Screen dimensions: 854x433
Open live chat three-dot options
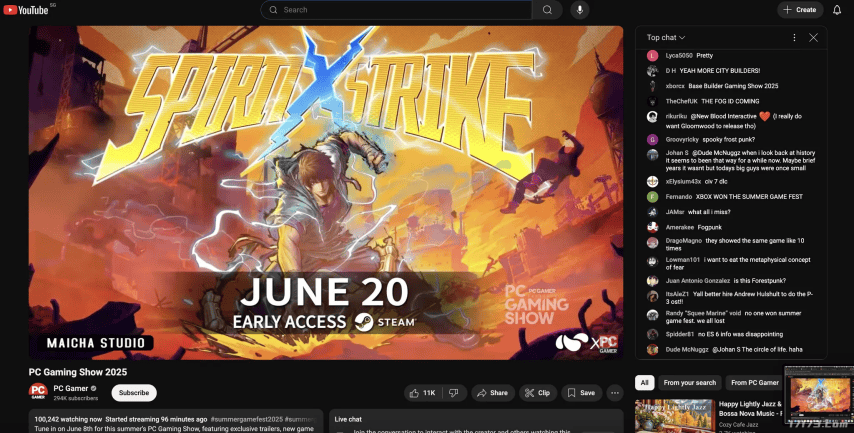(794, 38)
